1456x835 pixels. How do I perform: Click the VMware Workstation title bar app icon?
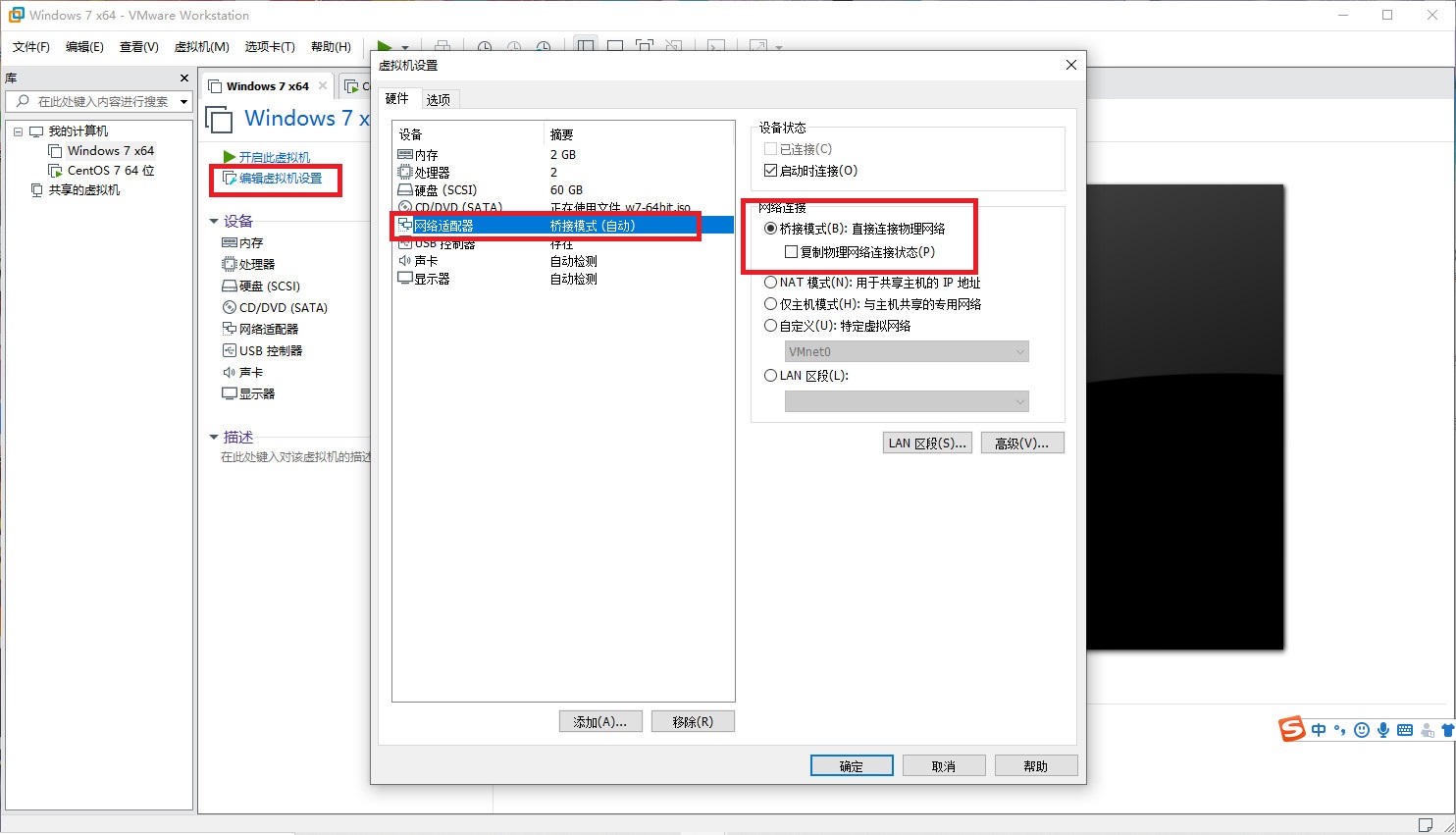16,15
